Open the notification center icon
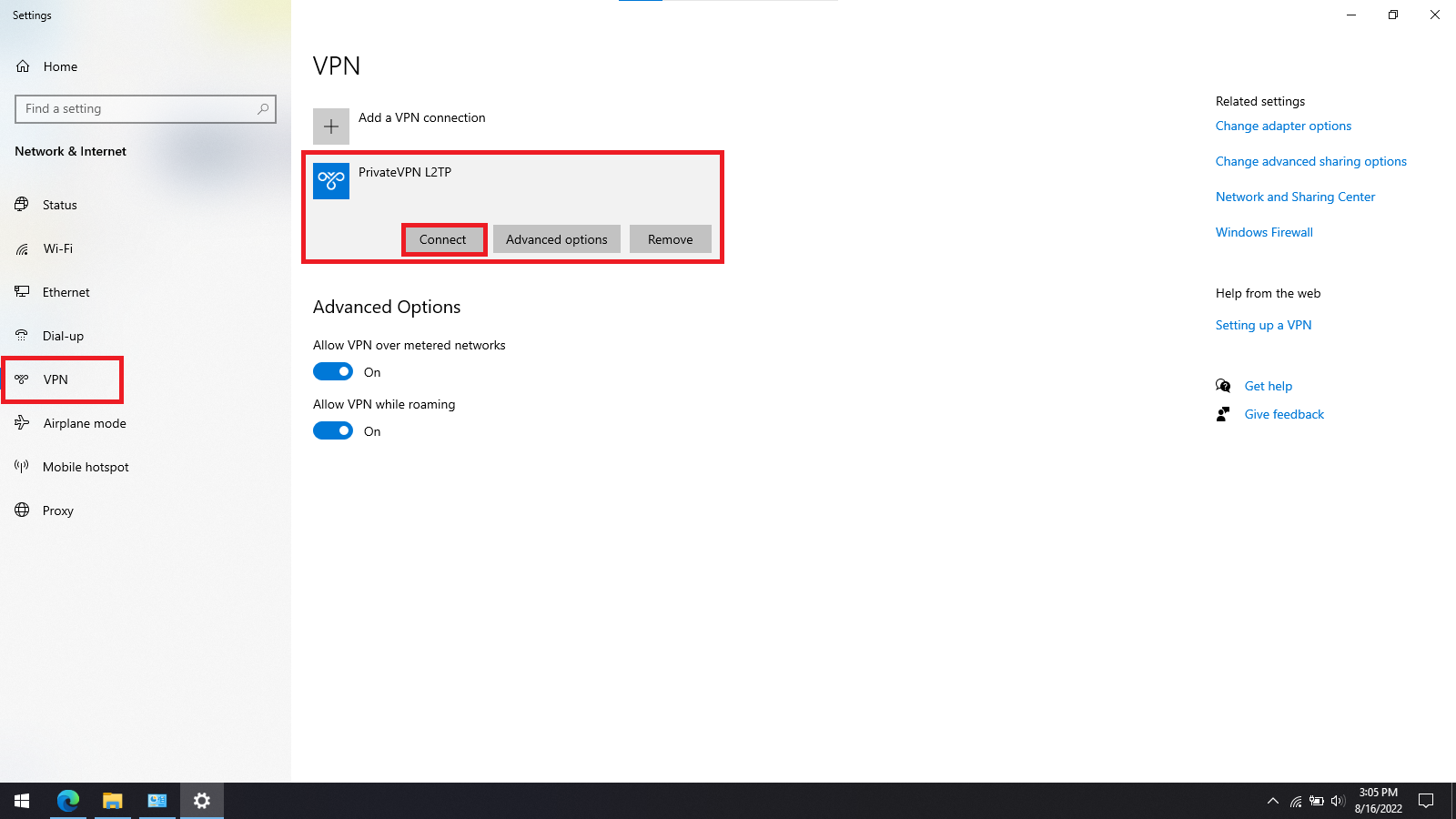Image resolution: width=1456 pixels, height=819 pixels. (x=1426, y=801)
